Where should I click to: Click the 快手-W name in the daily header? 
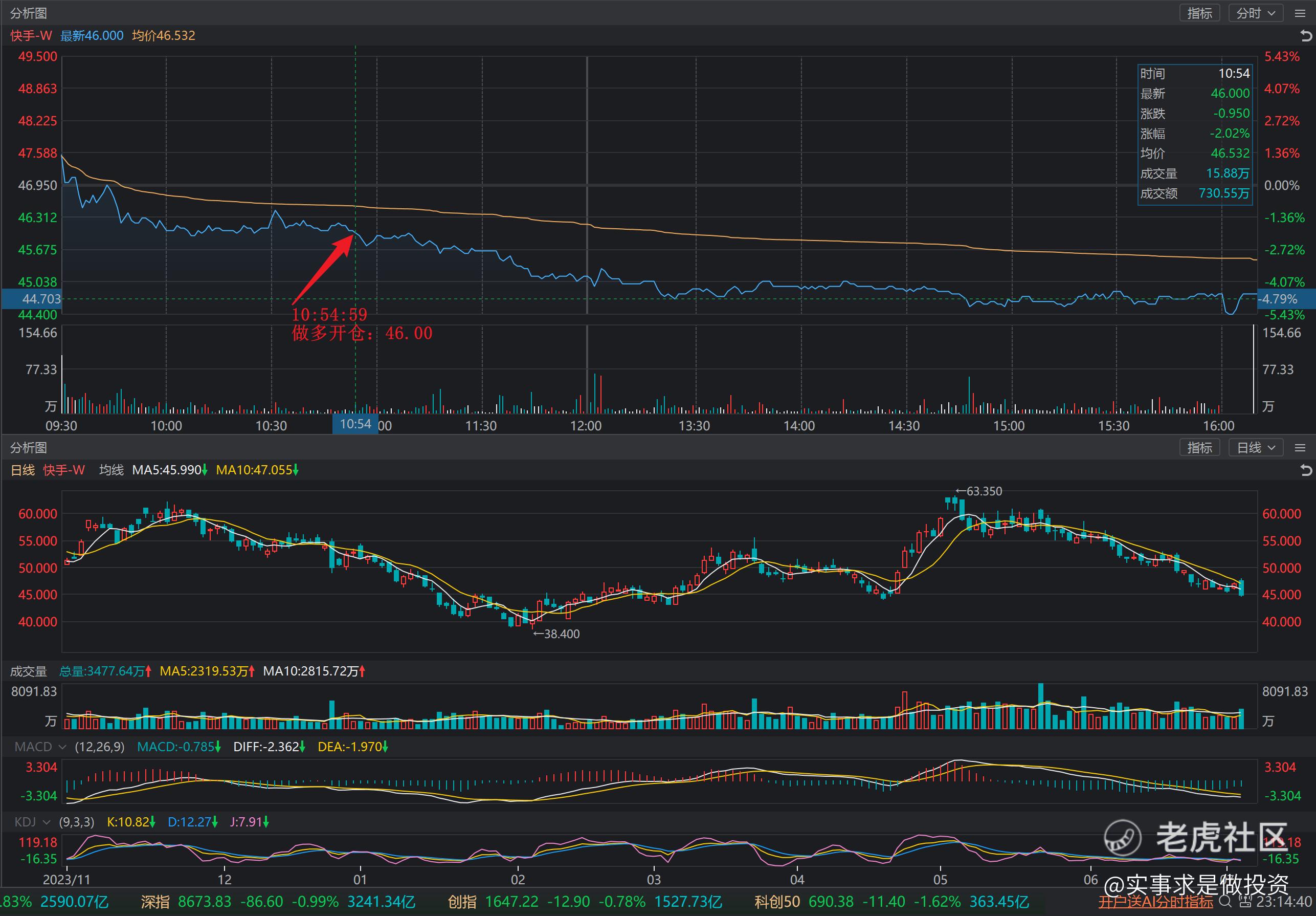click(64, 470)
